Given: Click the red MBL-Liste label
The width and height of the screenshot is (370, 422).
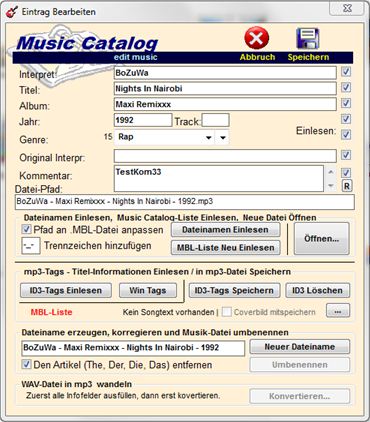Looking at the screenshot, I should click(51, 312).
